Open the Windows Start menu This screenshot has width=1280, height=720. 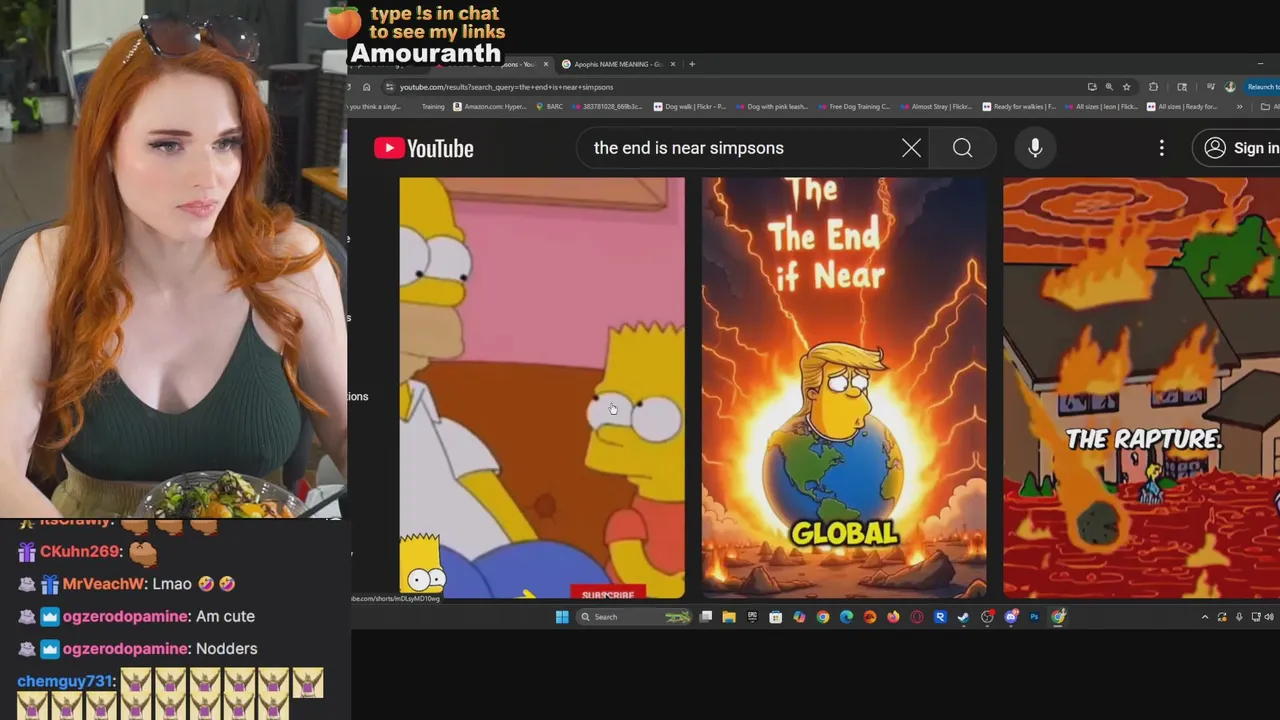[x=562, y=616]
